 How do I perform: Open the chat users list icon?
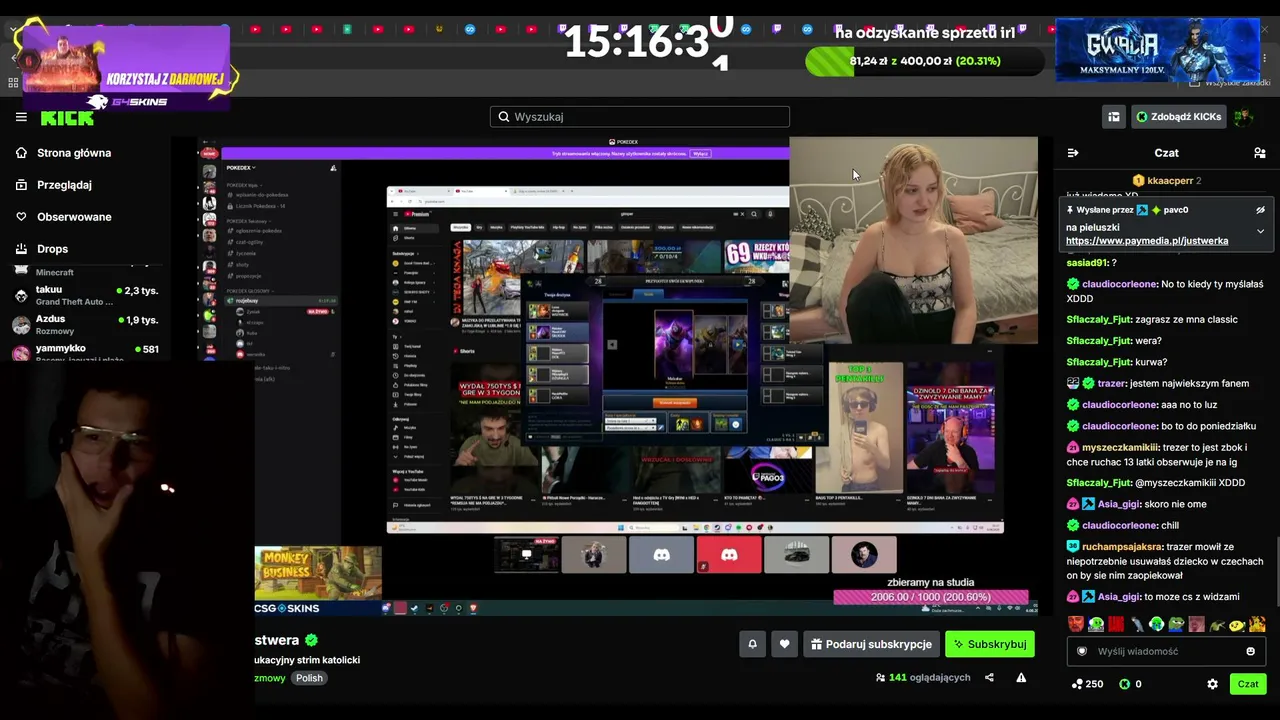coord(1260,153)
